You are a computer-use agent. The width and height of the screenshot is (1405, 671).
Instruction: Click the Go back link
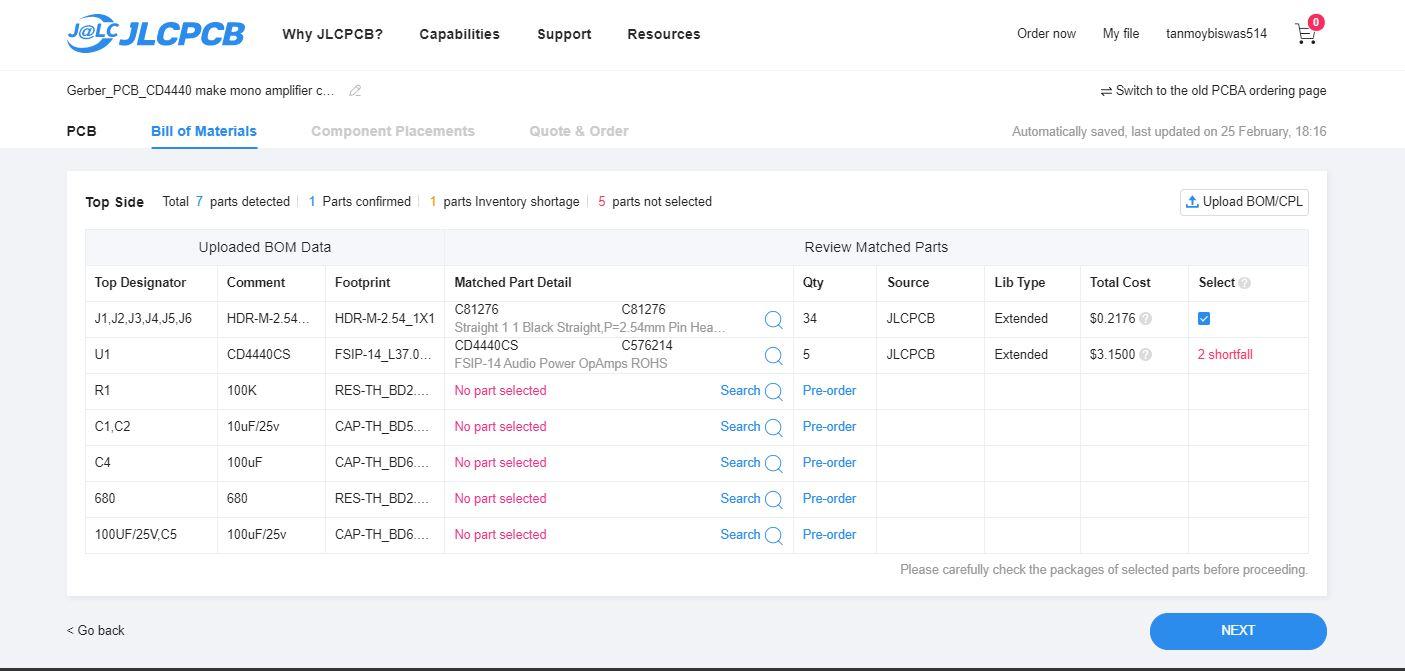coord(96,631)
